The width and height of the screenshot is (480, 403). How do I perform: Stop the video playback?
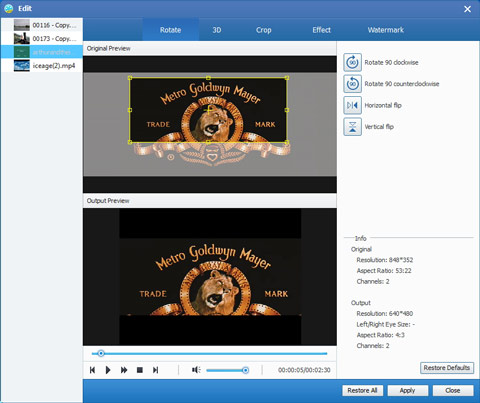click(x=140, y=370)
